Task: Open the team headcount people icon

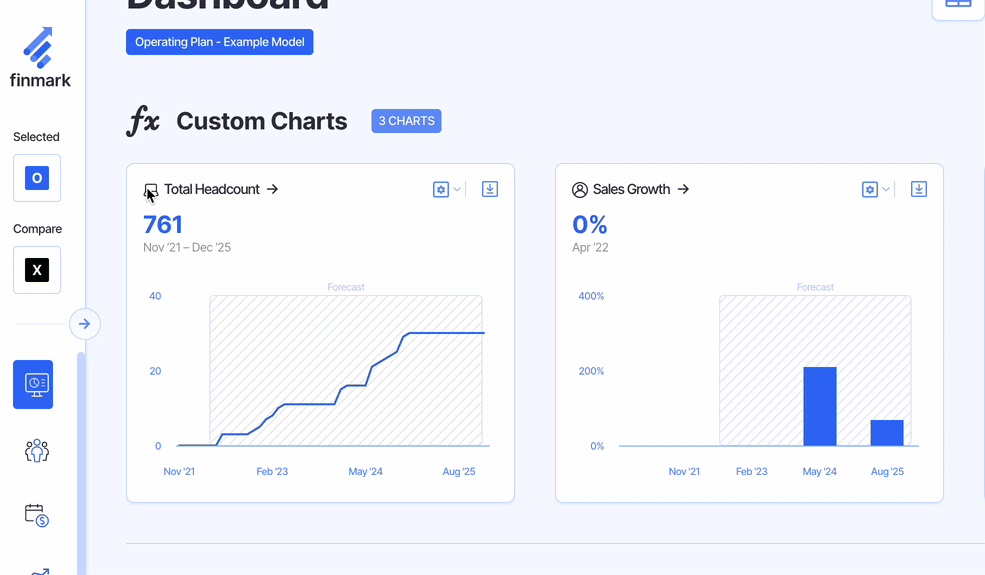Action: (x=37, y=451)
